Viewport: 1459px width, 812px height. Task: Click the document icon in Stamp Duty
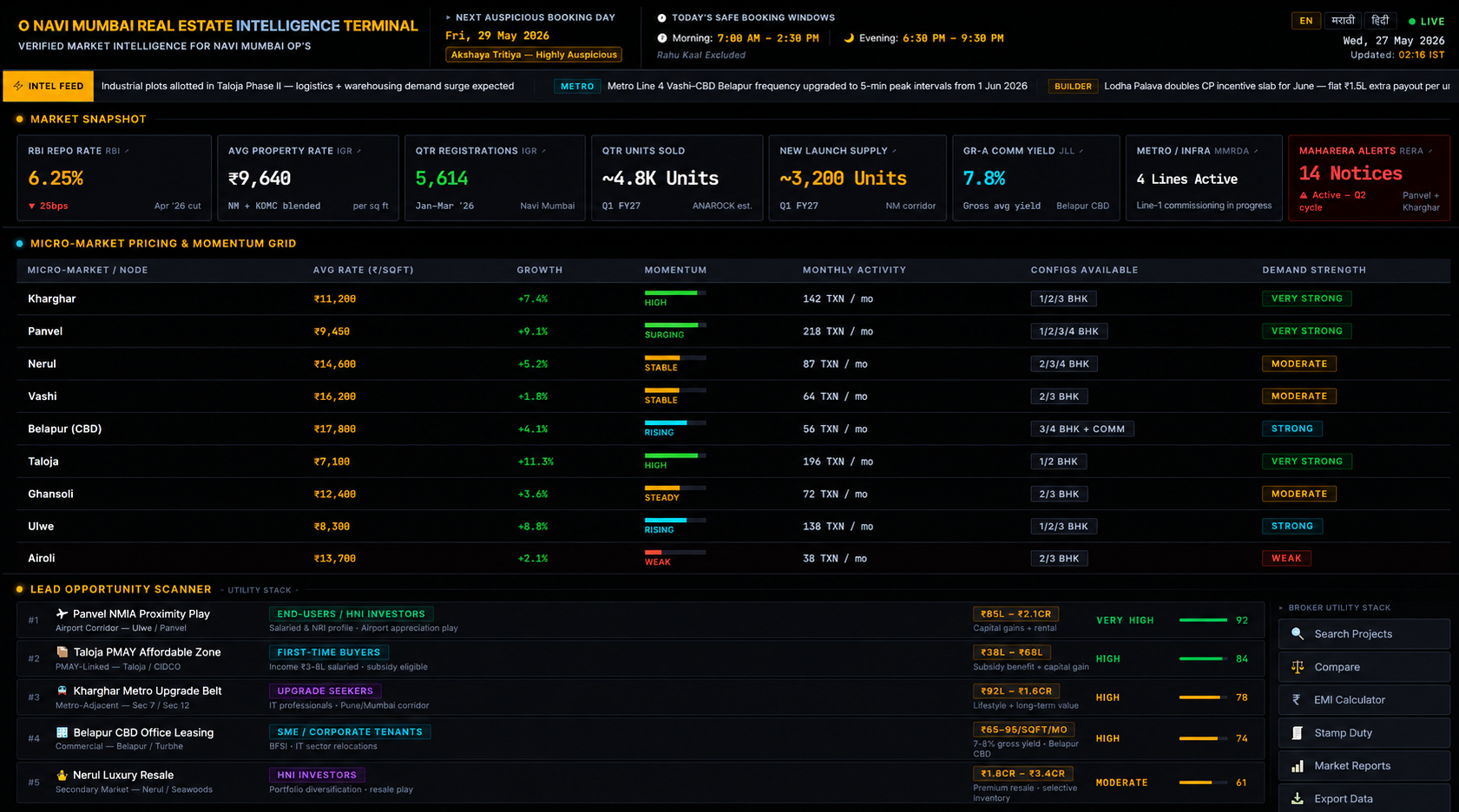tap(1298, 733)
